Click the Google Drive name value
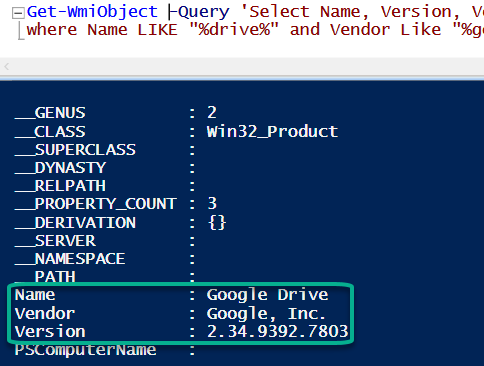The width and height of the screenshot is (484, 366). click(x=267, y=295)
